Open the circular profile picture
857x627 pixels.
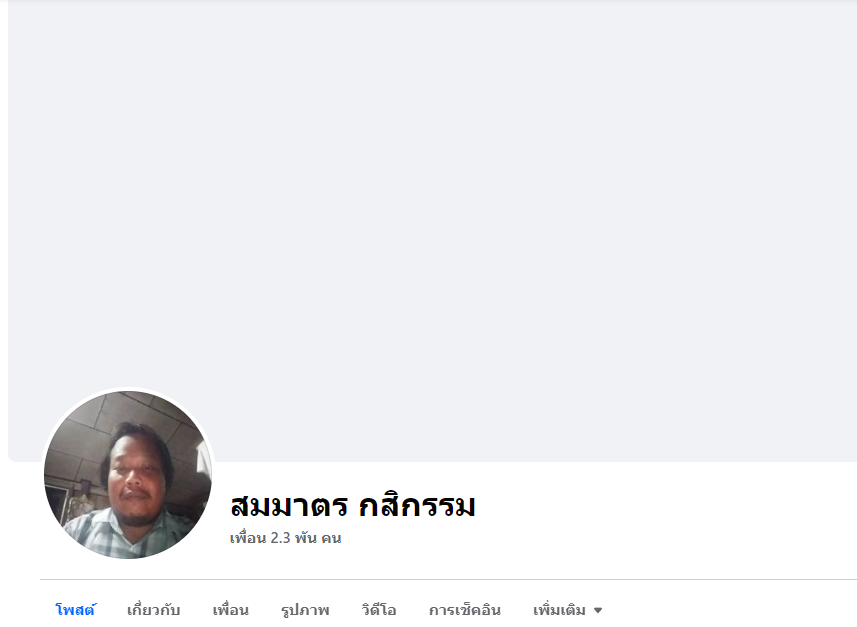click(x=128, y=474)
